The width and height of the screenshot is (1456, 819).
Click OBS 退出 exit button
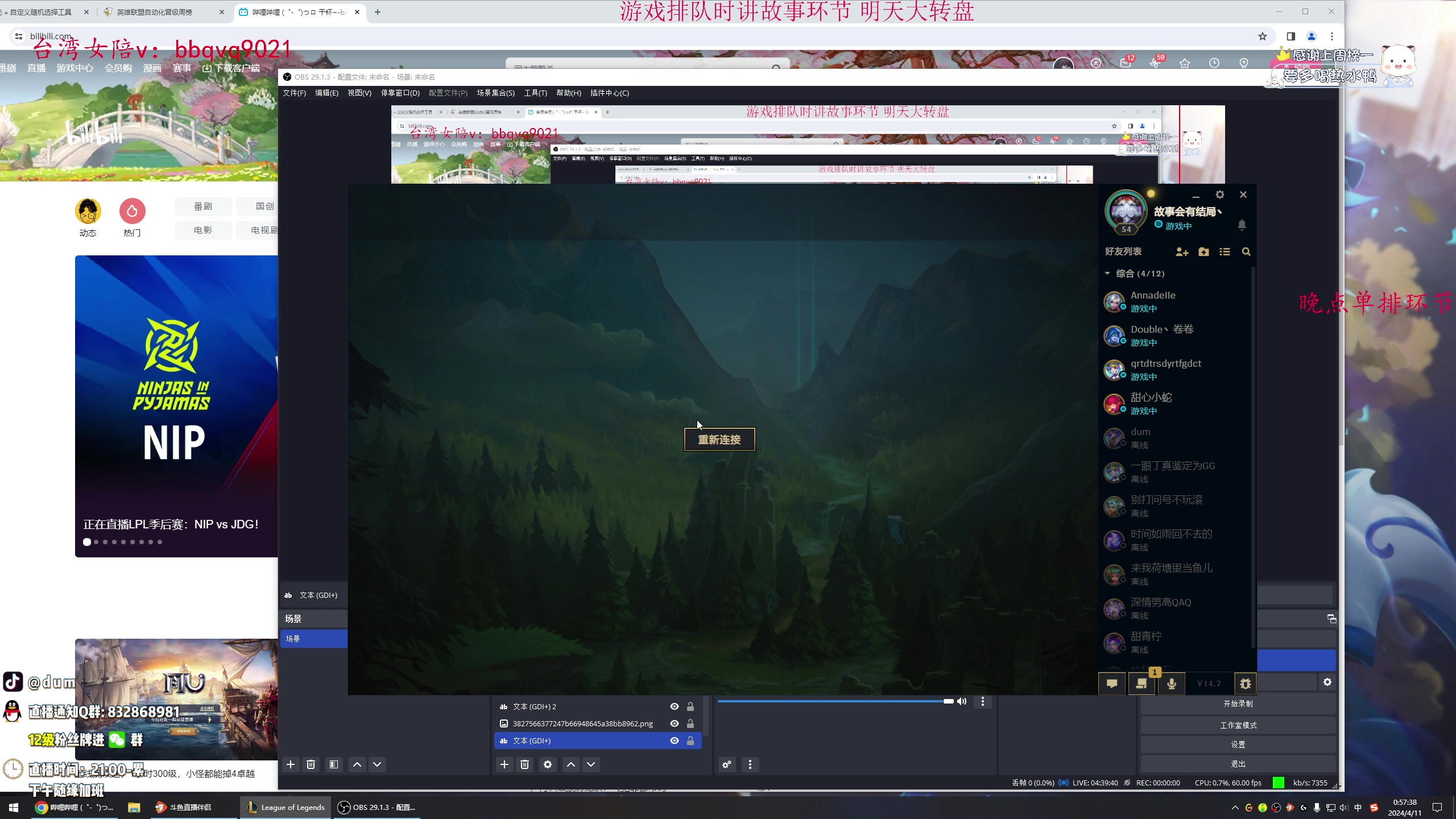pos(1238,764)
